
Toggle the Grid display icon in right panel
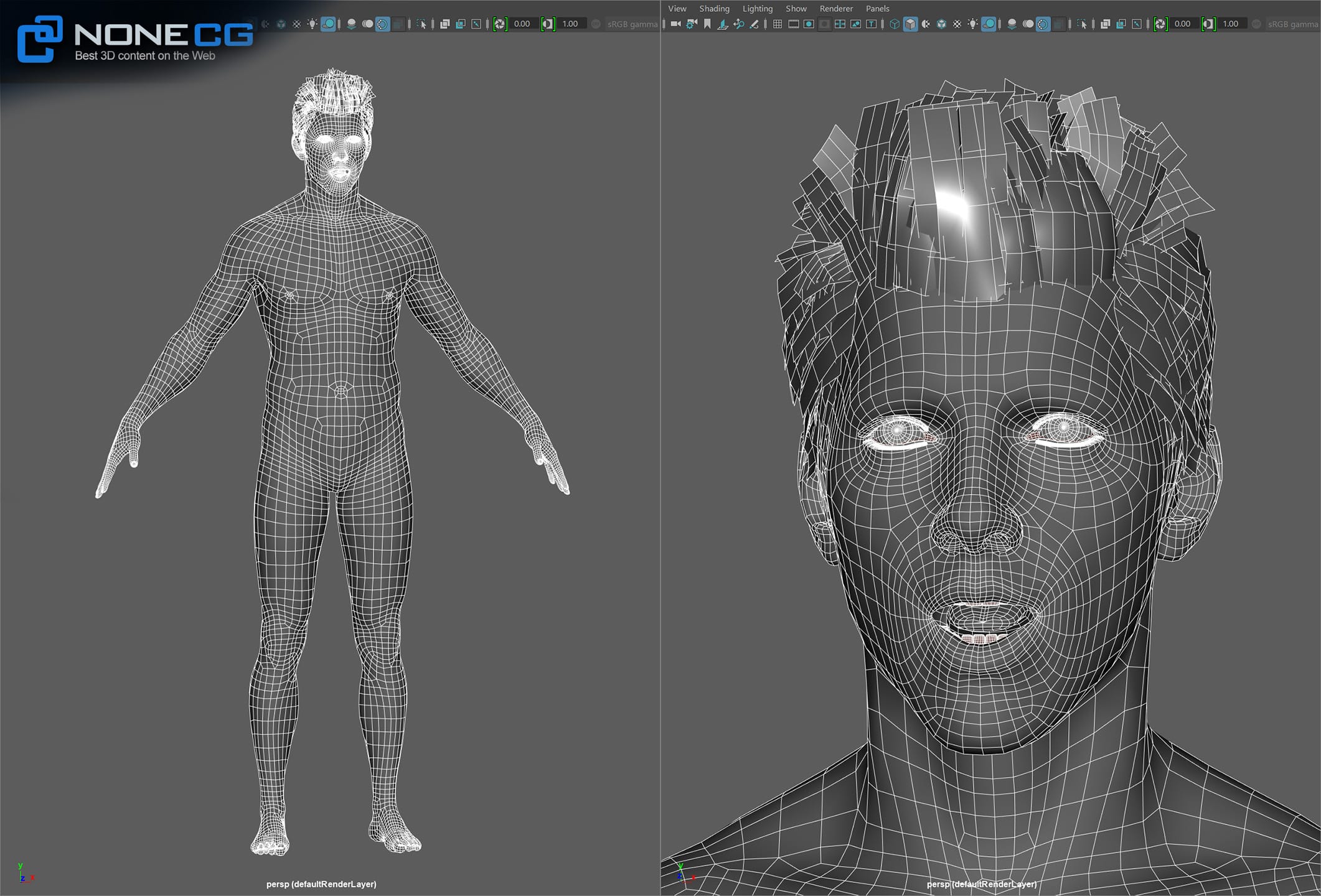(x=778, y=24)
